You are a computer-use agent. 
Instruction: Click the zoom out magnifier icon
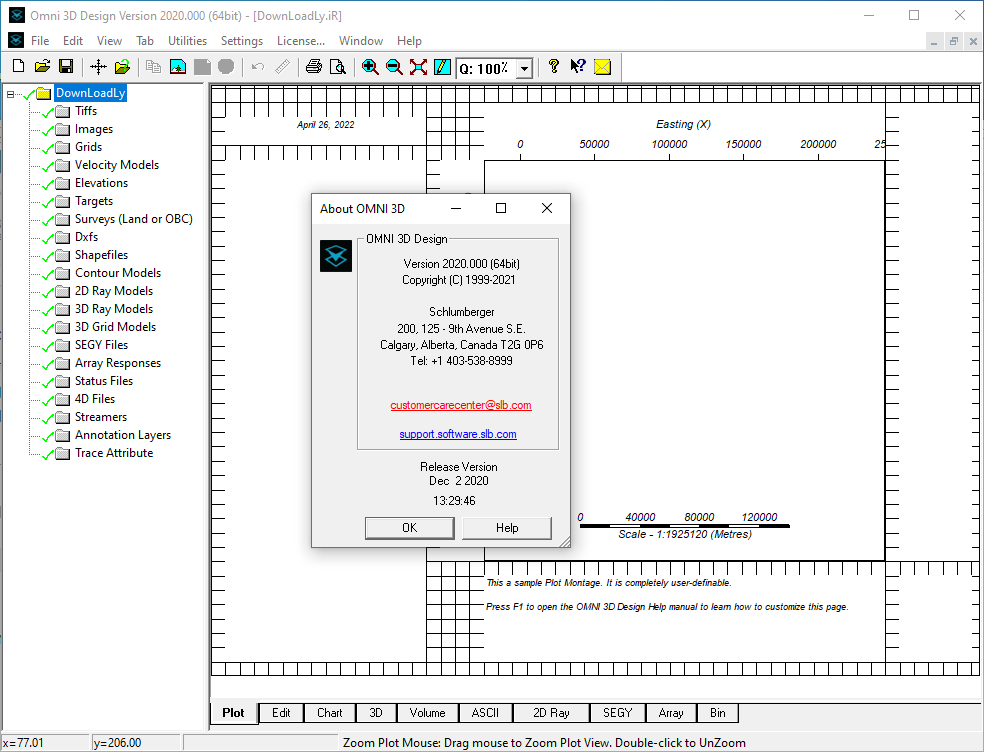[394, 67]
